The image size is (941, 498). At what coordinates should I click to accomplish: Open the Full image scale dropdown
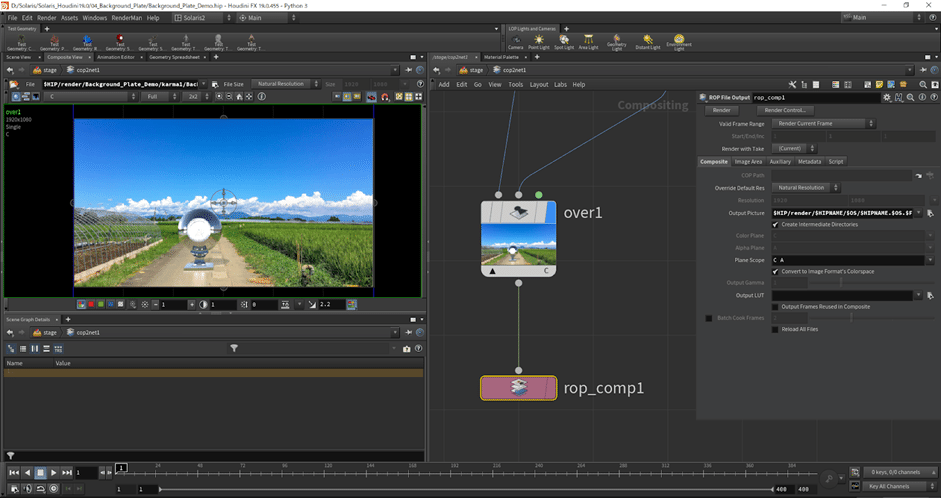pos(161,97)
